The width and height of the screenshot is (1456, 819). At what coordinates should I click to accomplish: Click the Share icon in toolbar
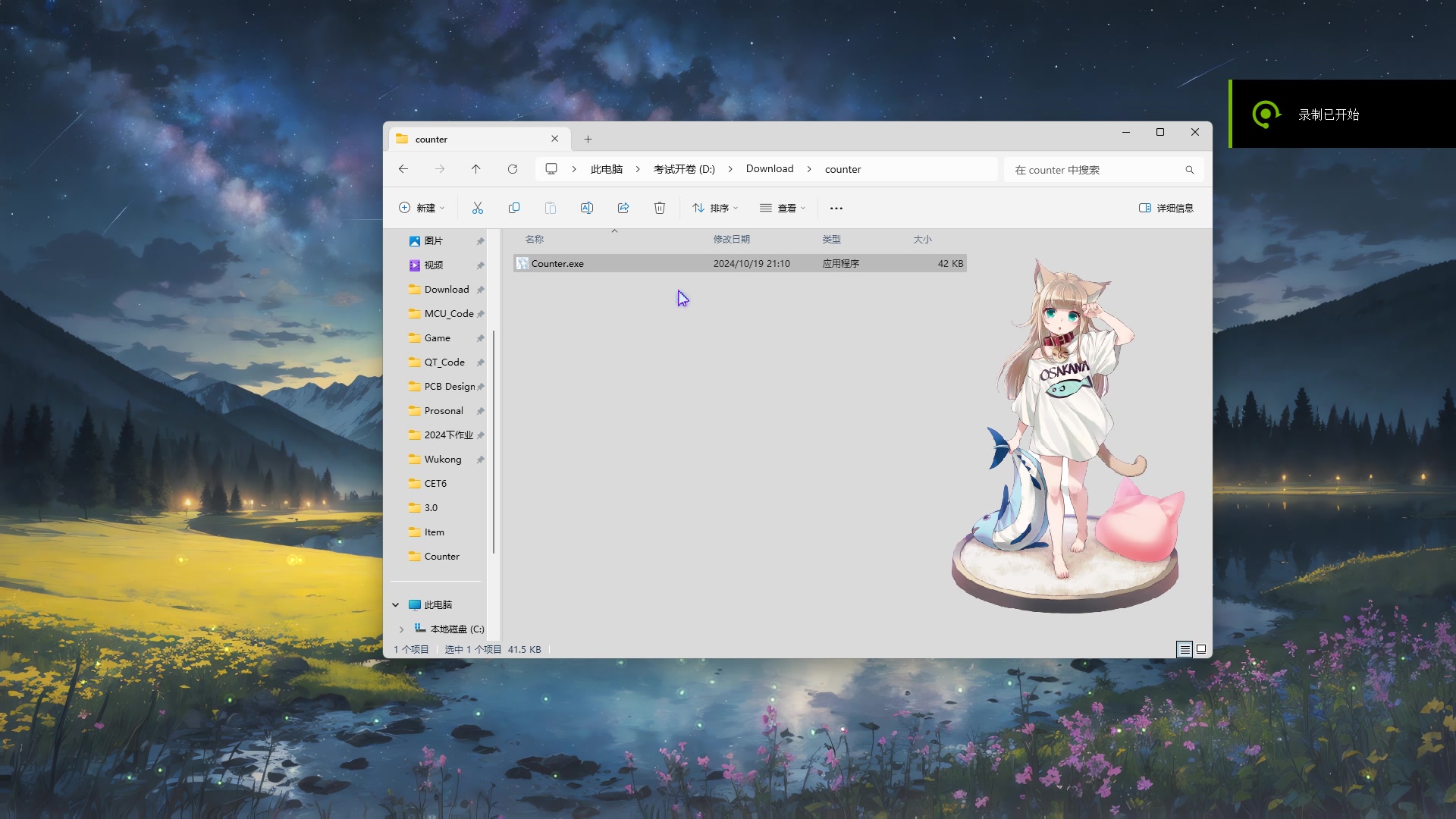[x=623, y=208]
